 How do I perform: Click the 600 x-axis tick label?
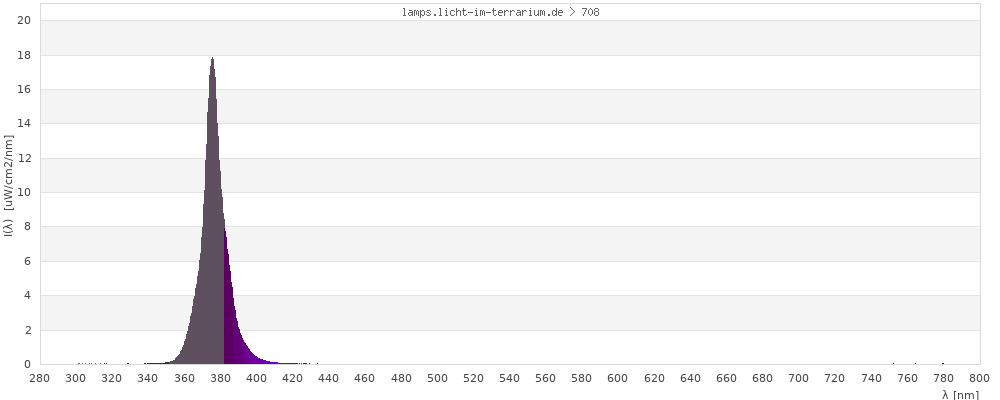(618, 378)
